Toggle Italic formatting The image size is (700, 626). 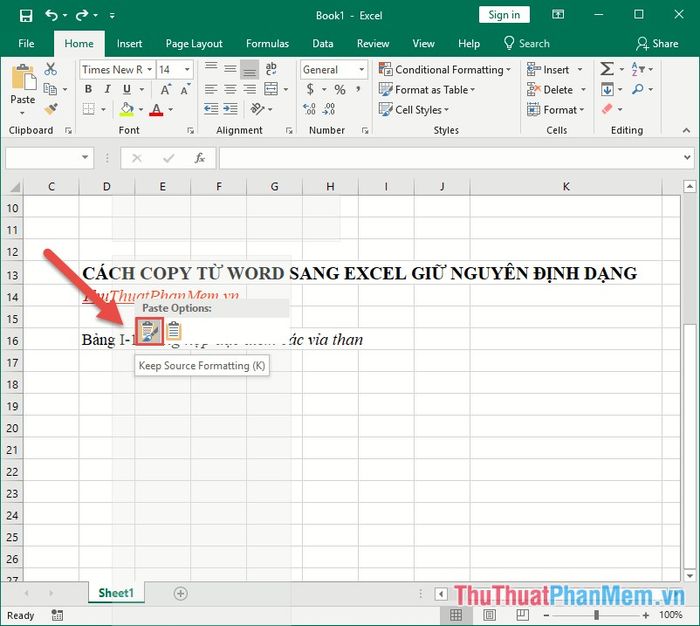tap(108, 89)
